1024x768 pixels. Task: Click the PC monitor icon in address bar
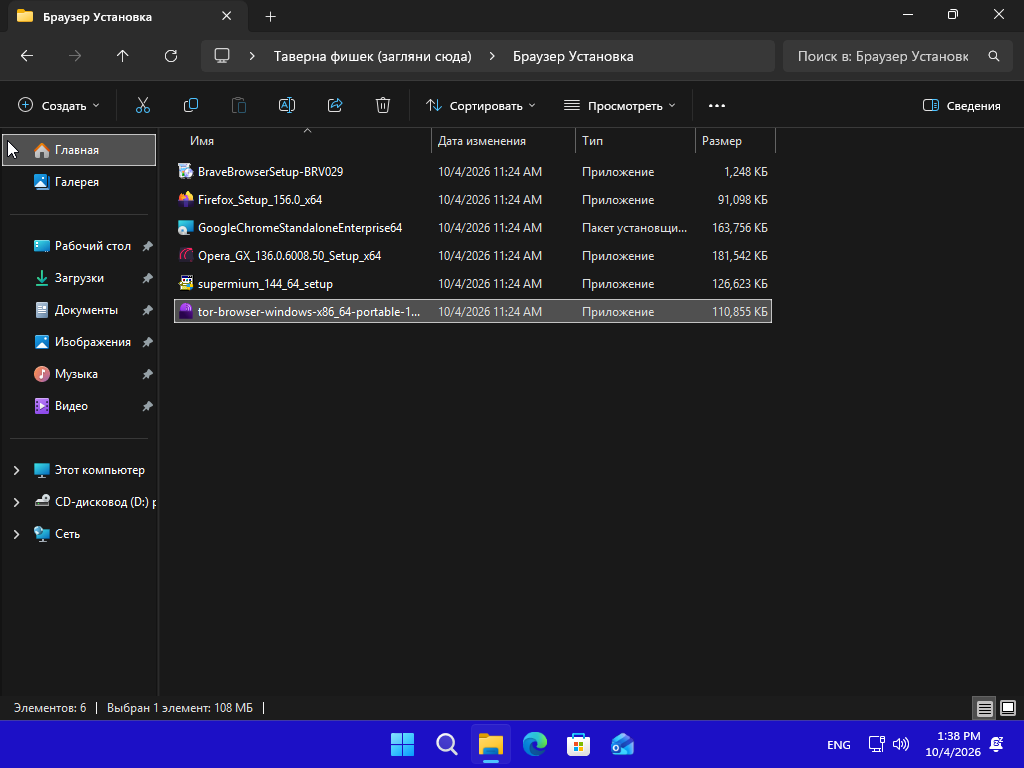[x=222, y=56]
